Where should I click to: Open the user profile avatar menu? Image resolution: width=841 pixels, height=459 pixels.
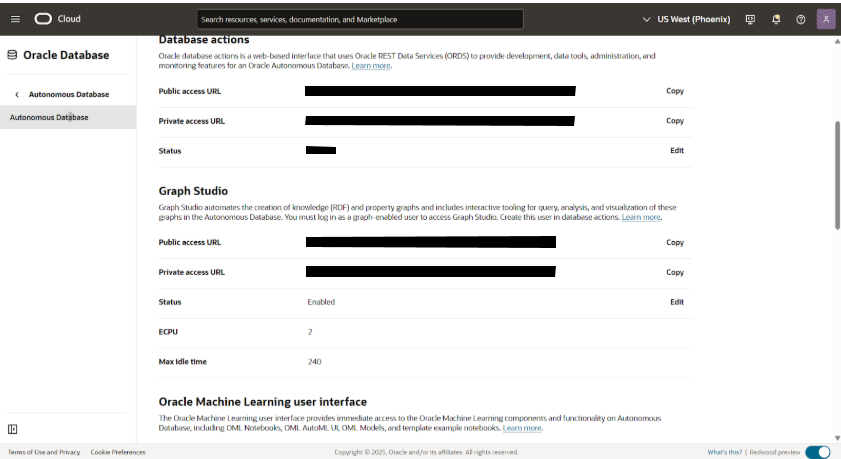826,19
